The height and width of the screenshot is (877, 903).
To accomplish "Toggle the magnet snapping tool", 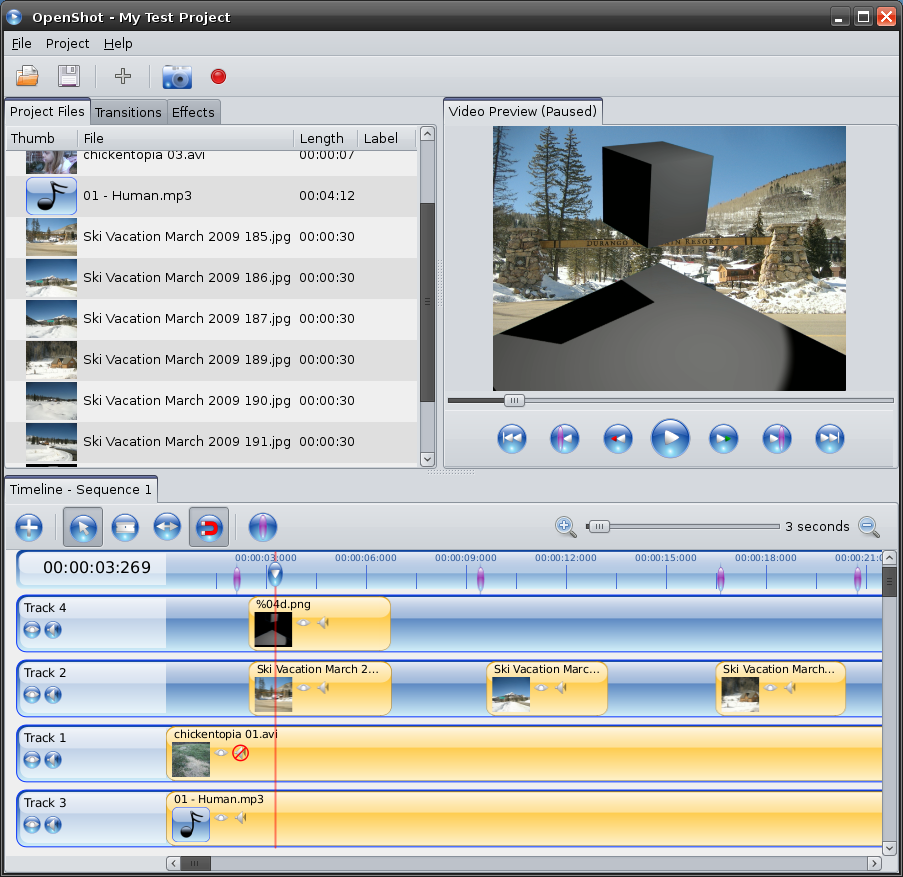I will click(x=209, y=526).
